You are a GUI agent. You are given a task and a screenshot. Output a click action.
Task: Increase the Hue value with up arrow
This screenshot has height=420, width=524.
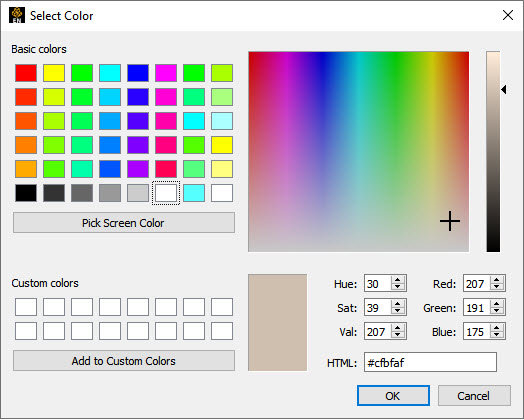click(397, 280)
